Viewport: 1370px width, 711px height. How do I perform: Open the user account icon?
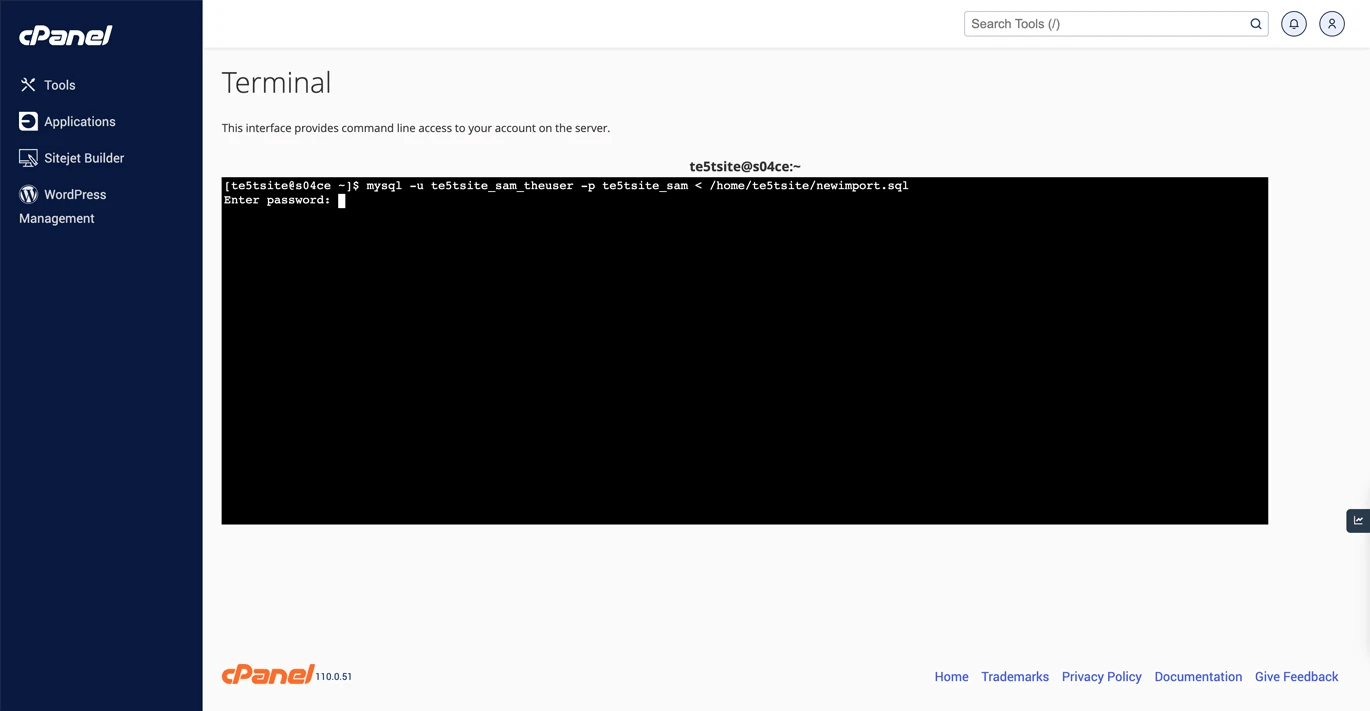coord(1332,24)
